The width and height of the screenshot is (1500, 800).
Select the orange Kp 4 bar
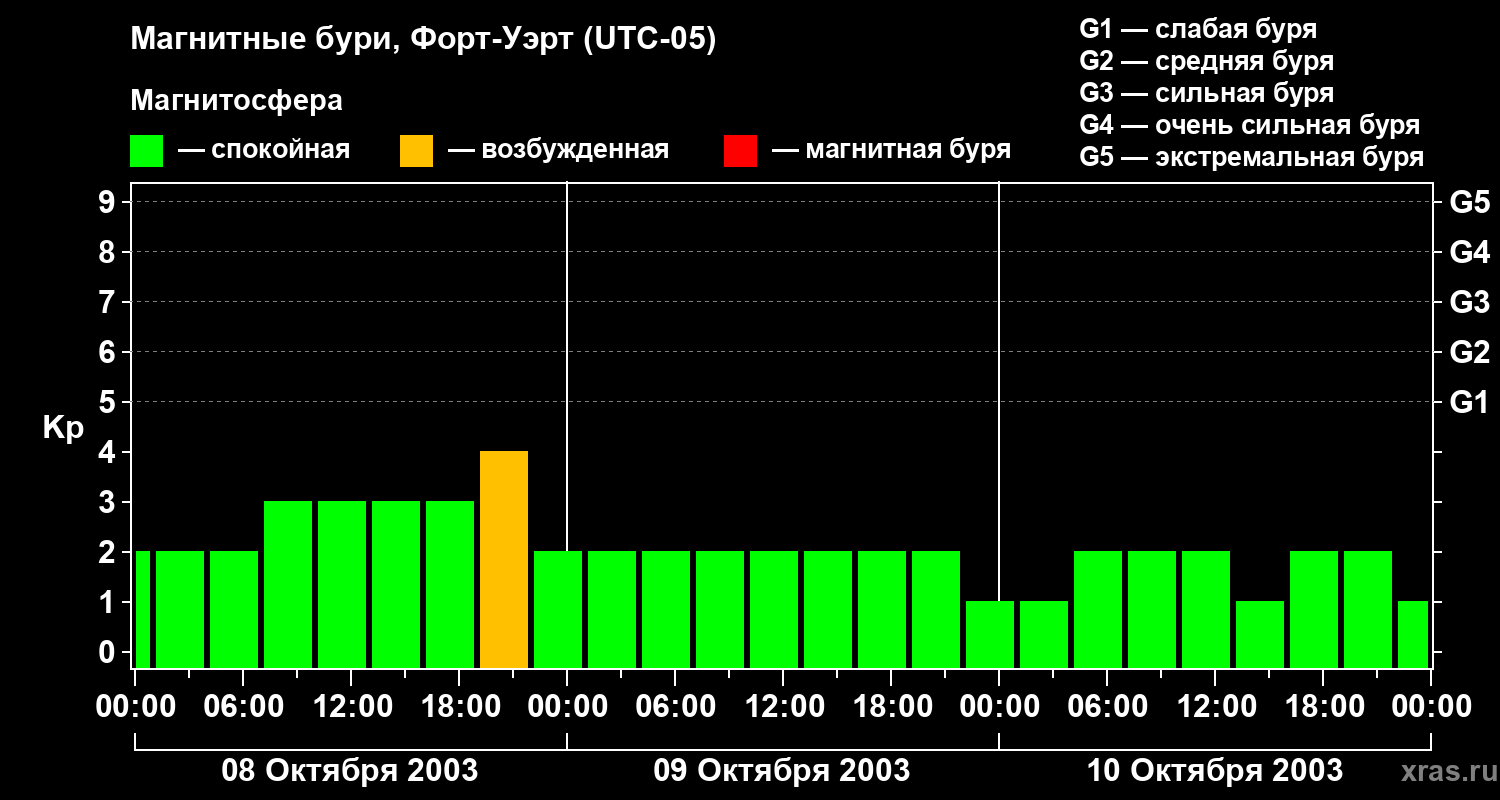(x=504, y=560)
